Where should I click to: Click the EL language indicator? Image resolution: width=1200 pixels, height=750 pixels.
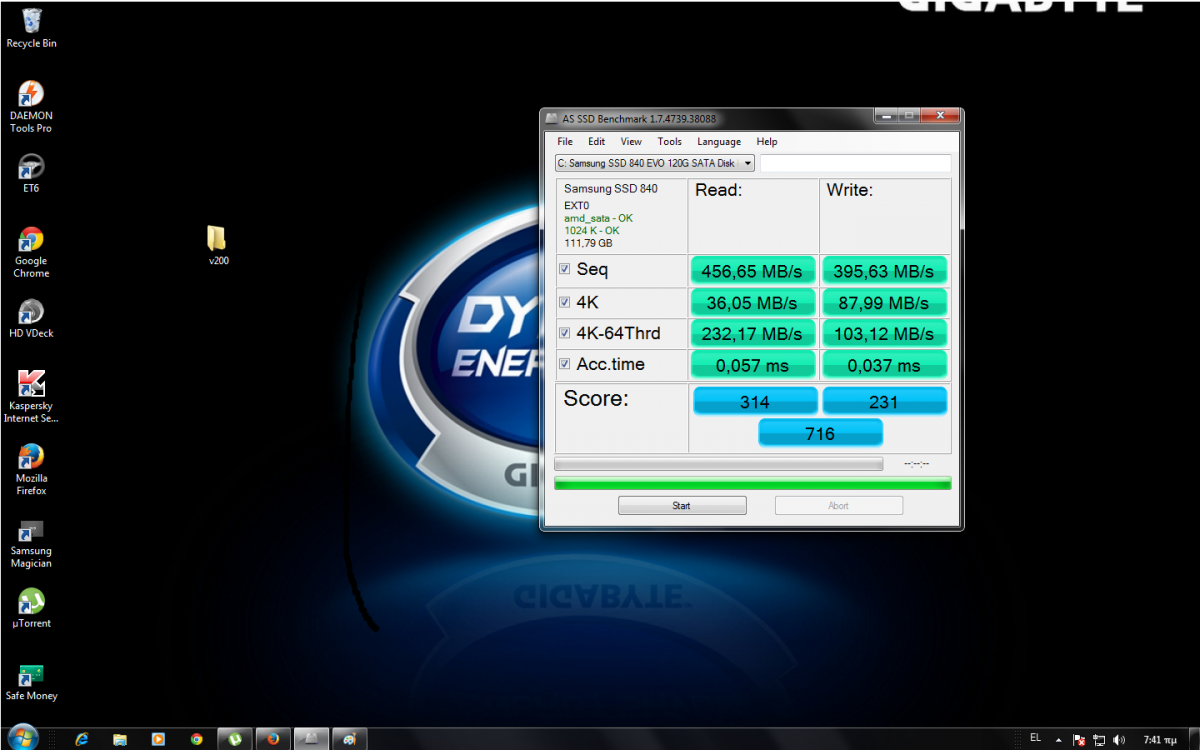tap(1035, 738)
